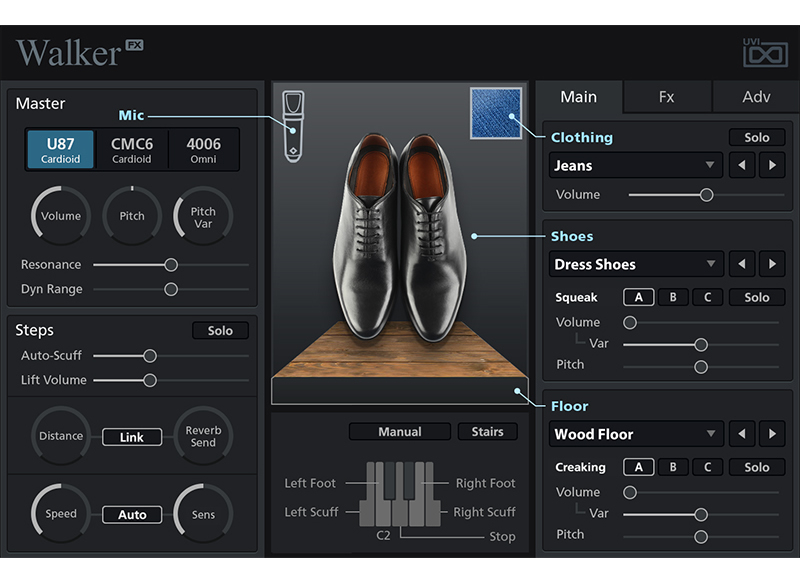
Task: Click the Lift Volume slider handle
Action: click(x=149, y=380)
